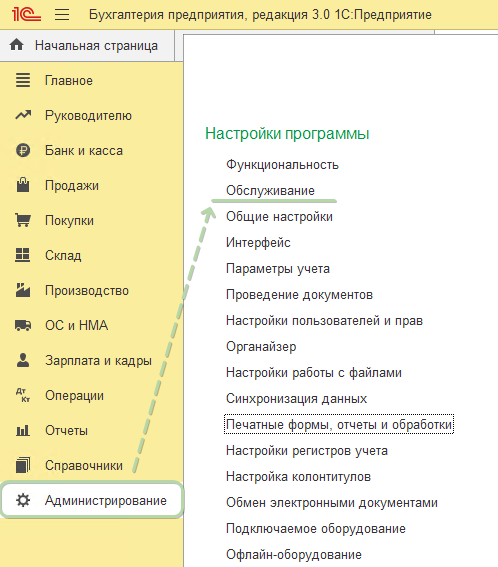The width and height of the screenshot is (498, 567).
Task: Click the Главное list icon
Action: [x=23, y=80]
